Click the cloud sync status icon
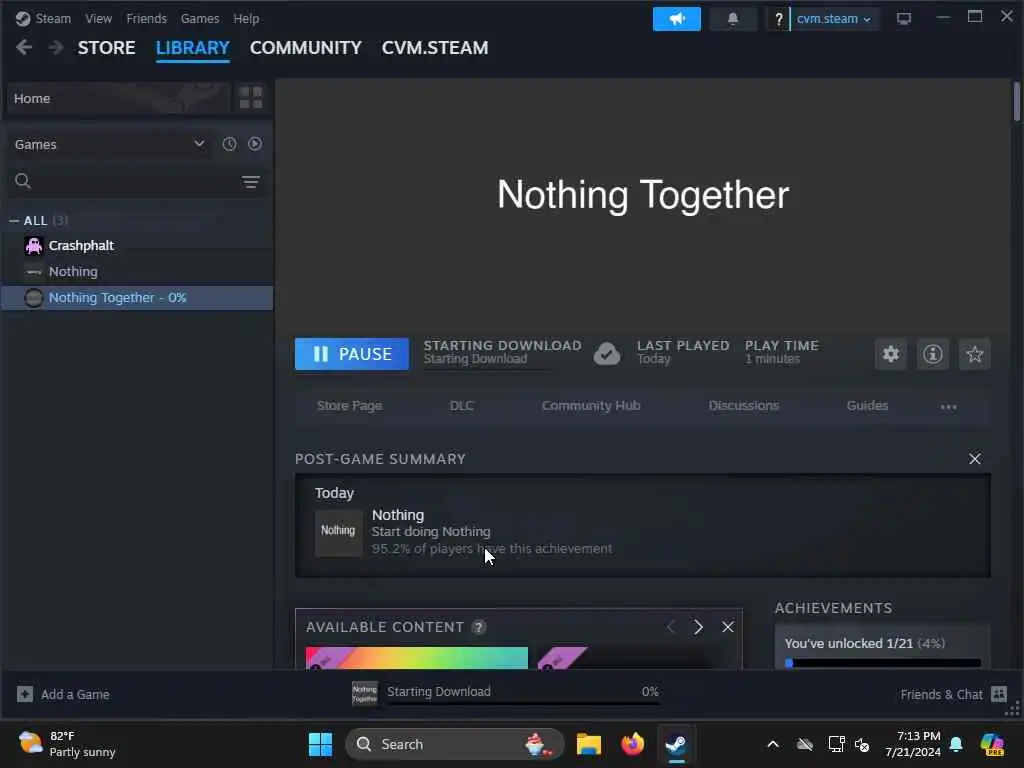This screenshot has width=1024, height=768. click(x=607, y=354)
